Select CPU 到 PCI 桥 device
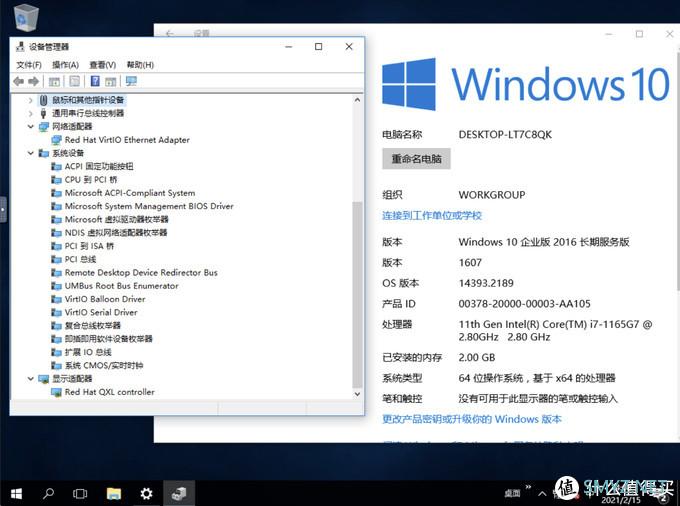Viewport: 680px width, 506px height. tap(91, 180)
